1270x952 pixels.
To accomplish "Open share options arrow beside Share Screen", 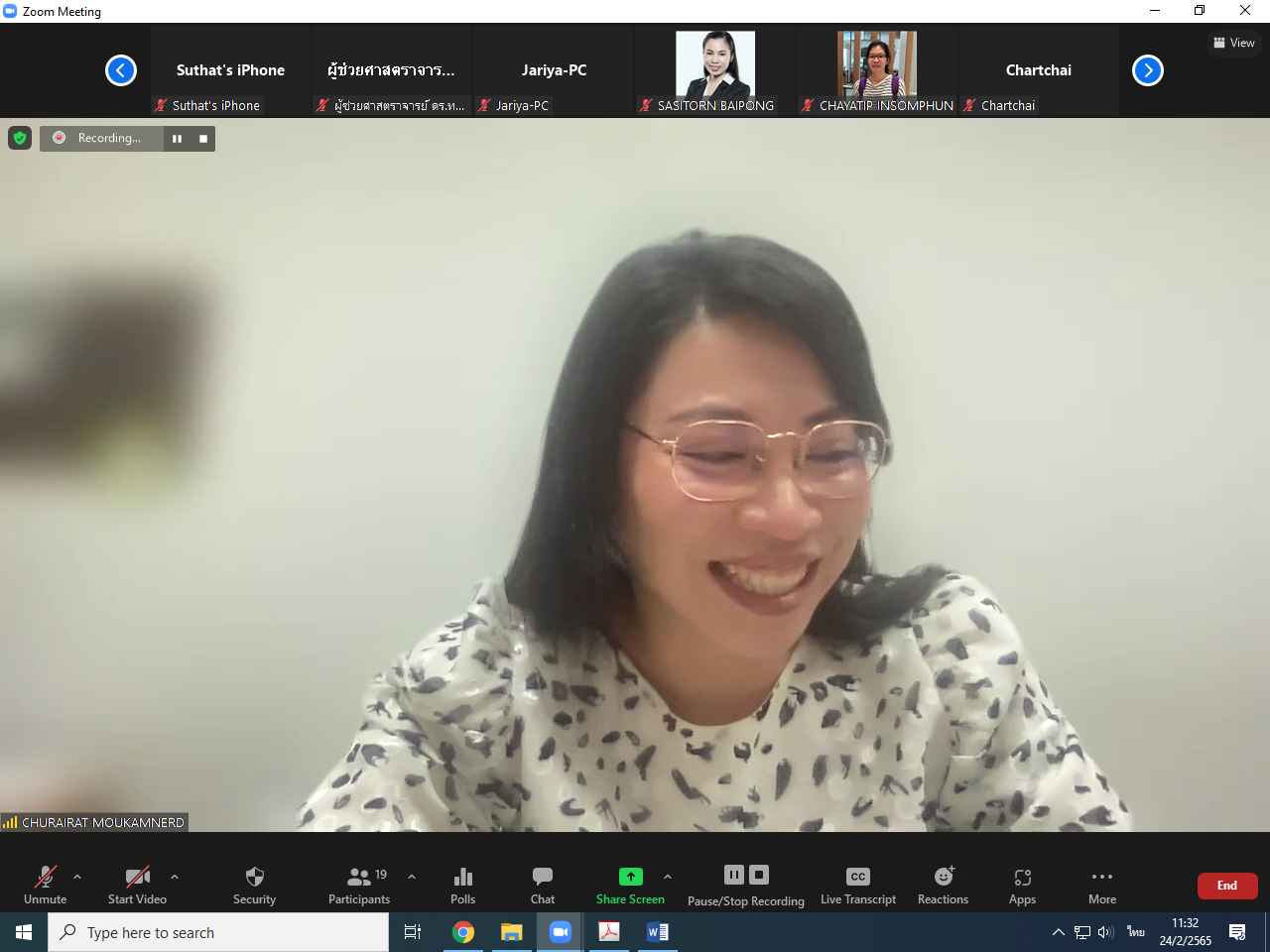I will coord(668,877).
